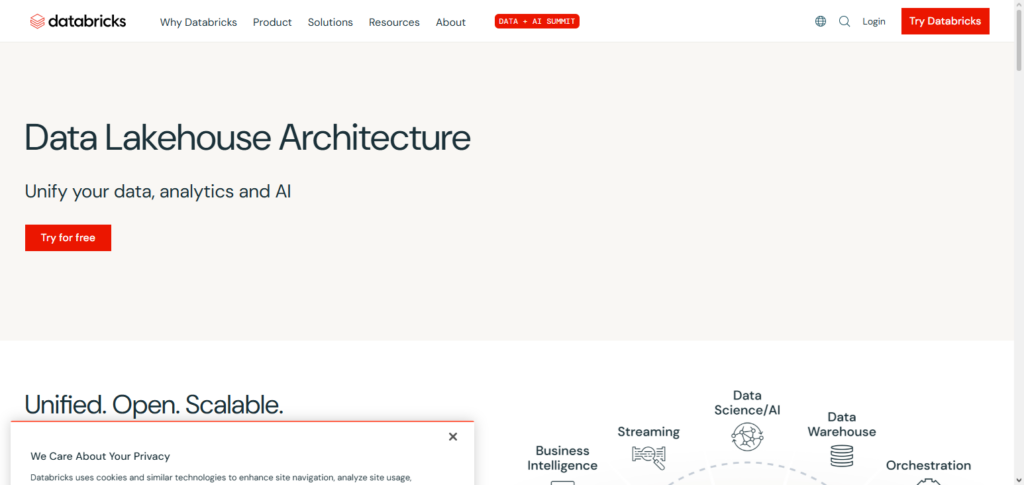1024x485 pixels.
Task: Click the Unify your data subtitle
Action: pos(158,192)
